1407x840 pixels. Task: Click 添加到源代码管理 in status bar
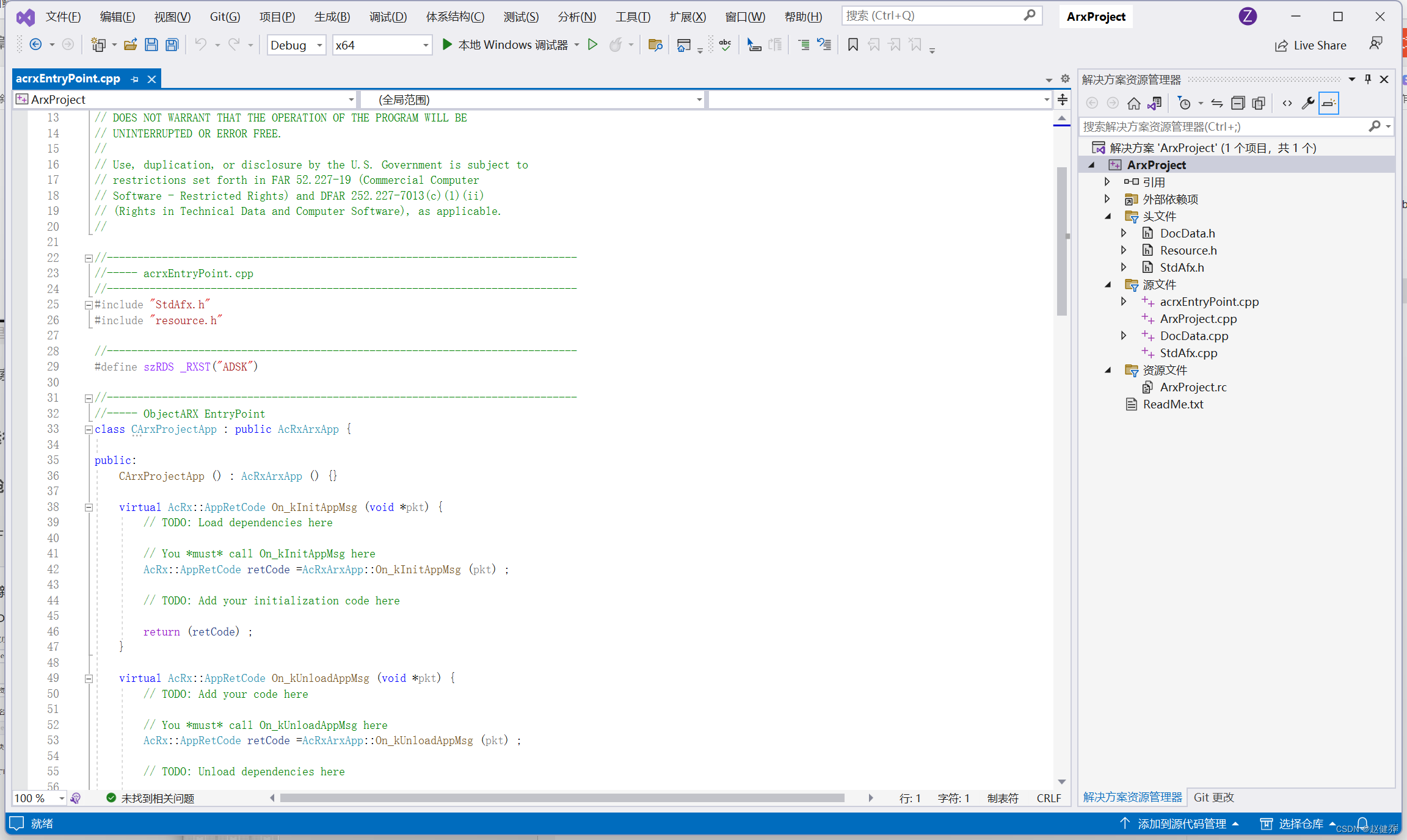pyautogui.click(x=1181, y=824)
